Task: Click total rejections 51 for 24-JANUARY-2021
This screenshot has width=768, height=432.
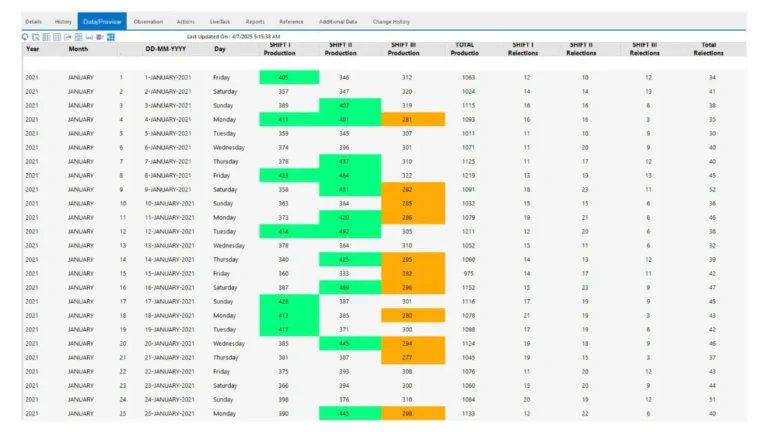Action: [712, 400]
